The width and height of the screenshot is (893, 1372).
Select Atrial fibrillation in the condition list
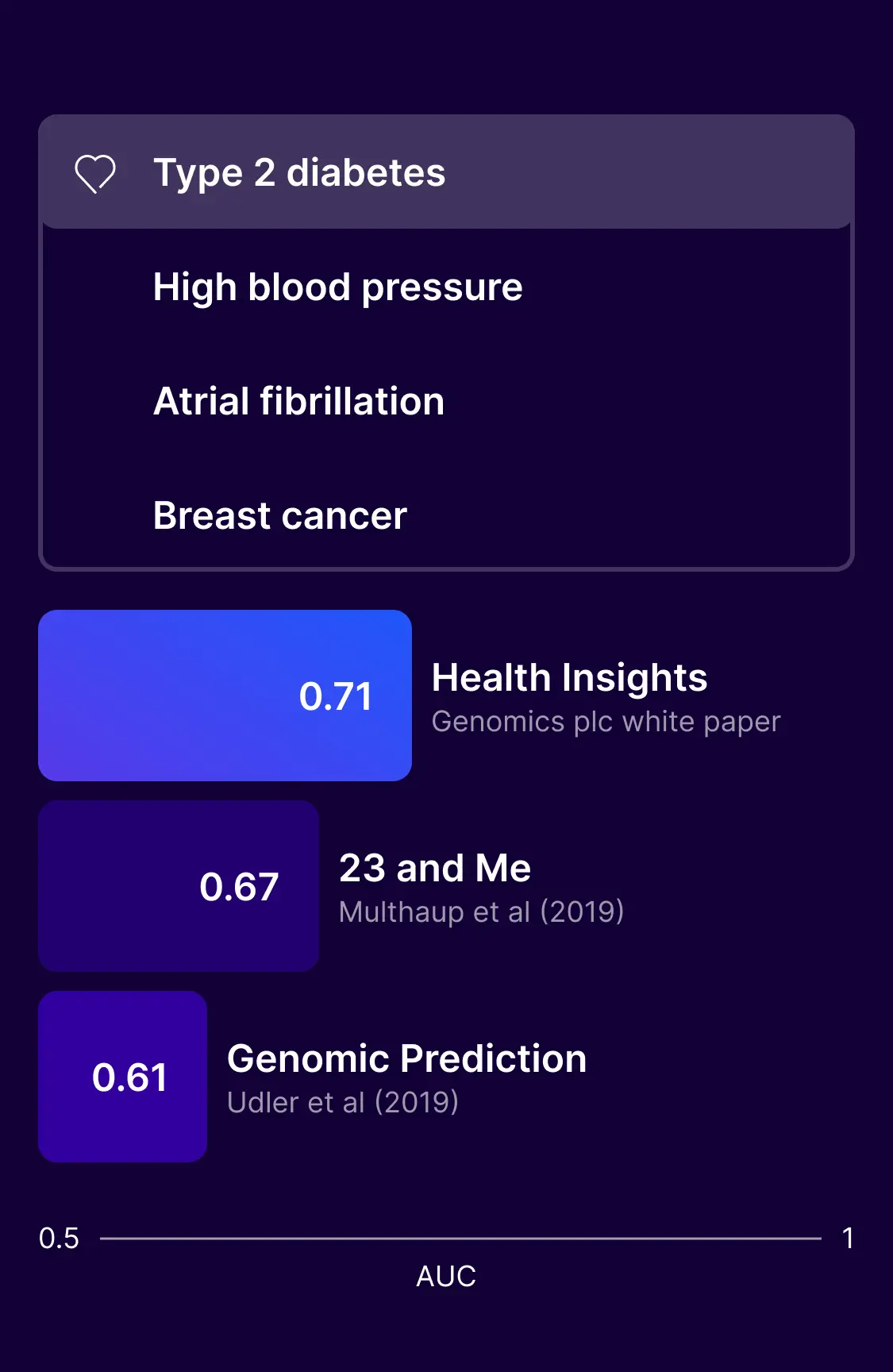point(298,402)
